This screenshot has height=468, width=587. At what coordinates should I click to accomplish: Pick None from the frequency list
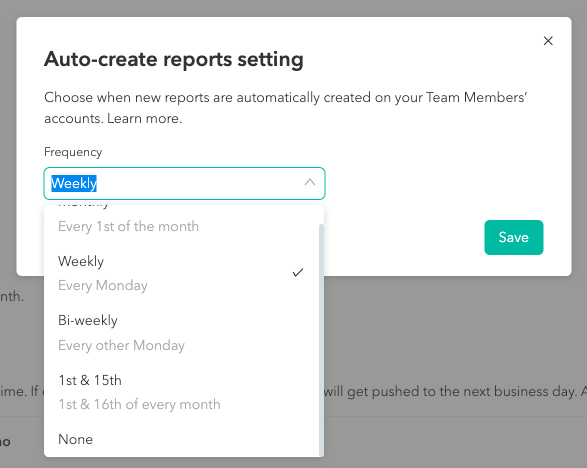coord(184,439)
